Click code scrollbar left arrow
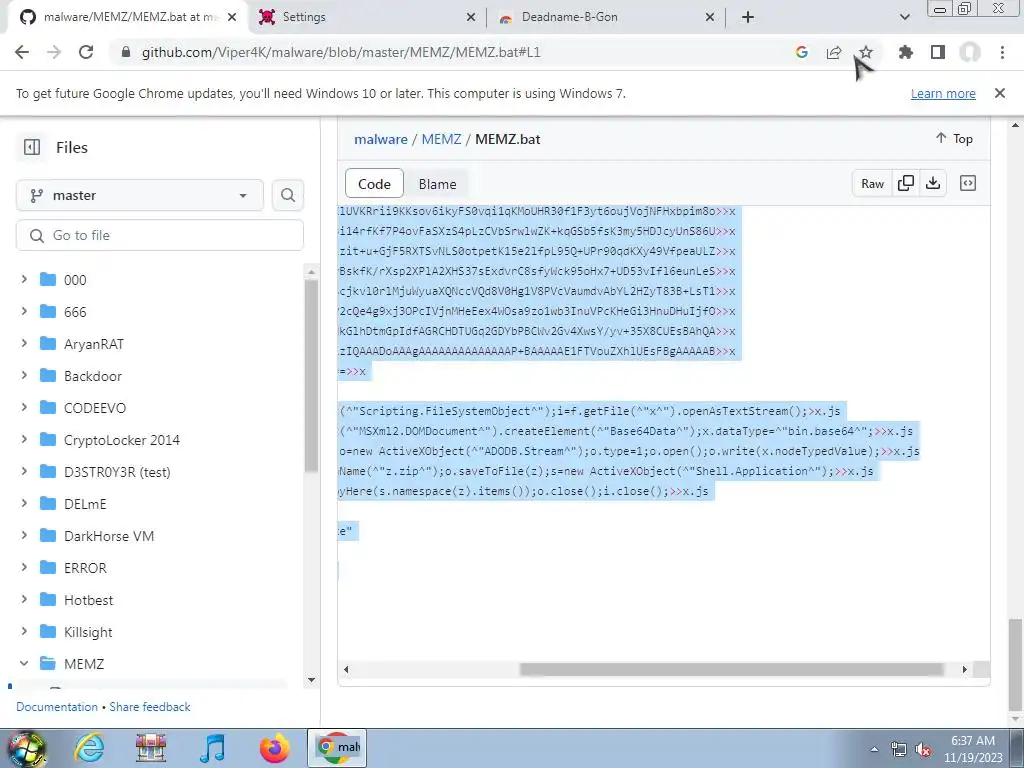Image resolution: width=1024 pixels, height=768 pixels. (x=346, y=669)
